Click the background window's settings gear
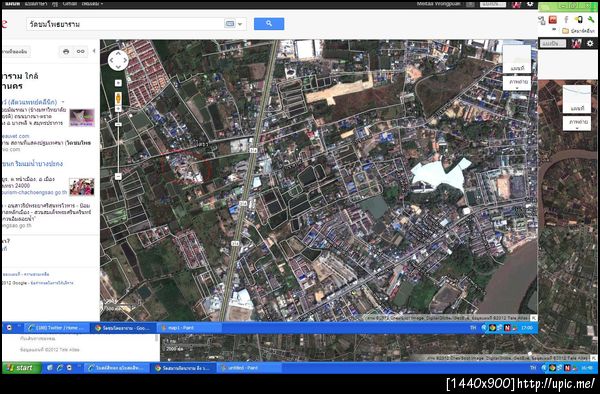600x394 pixels. click(x=590, y=43)
